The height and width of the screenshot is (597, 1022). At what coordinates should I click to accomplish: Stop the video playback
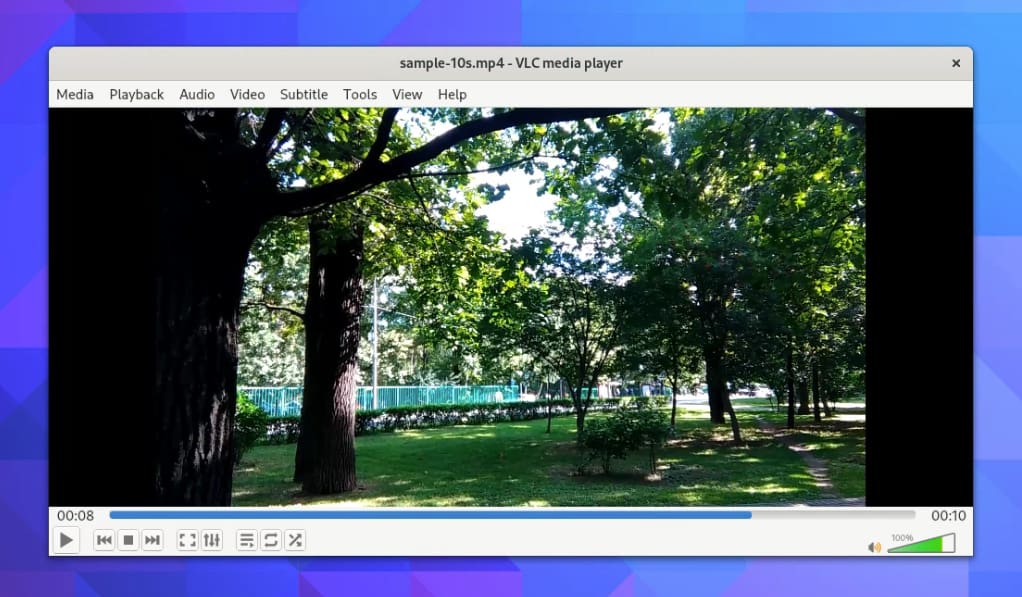point(130,540)
